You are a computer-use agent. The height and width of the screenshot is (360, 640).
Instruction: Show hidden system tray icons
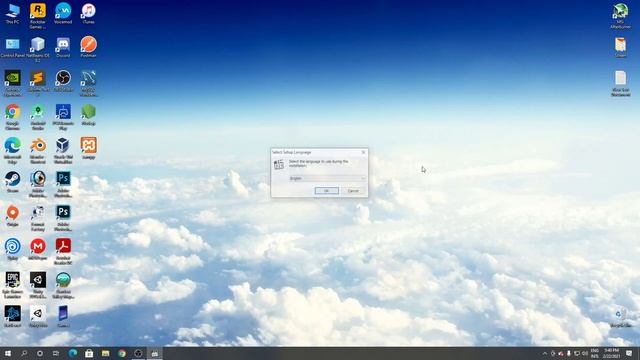point(544,353)
